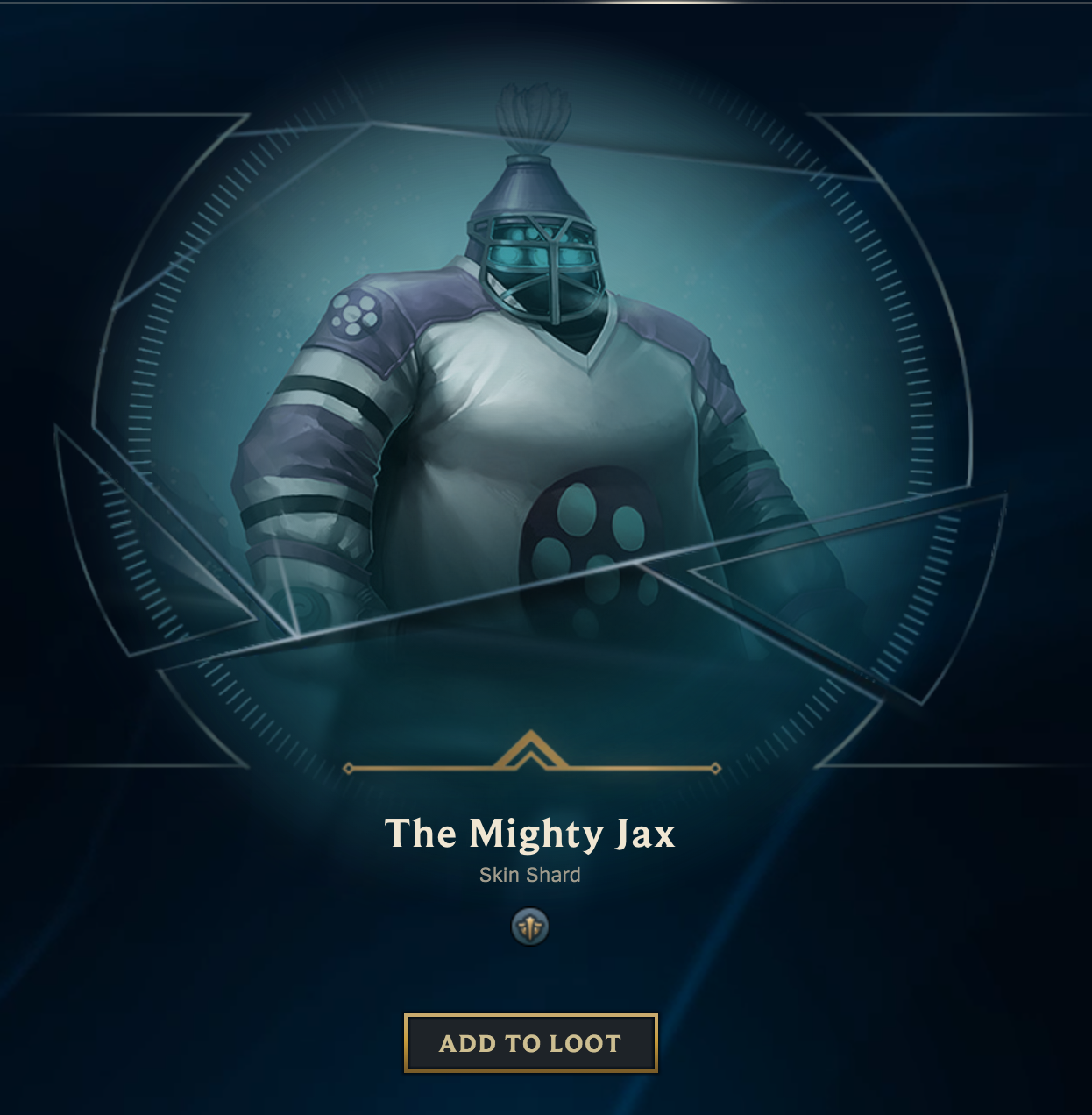This screenshot has width=1092, height=1115.
Task: Click the ADD TO LOOT button
Action: click(x=530, y=1043)
